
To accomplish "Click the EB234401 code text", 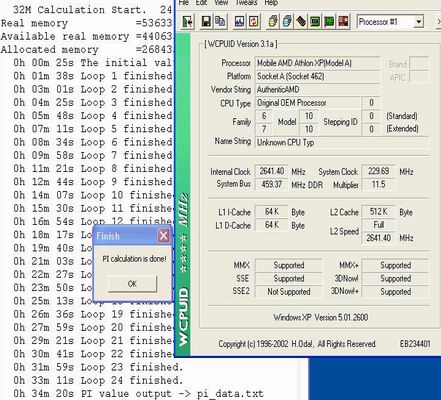I will point(415,344).
